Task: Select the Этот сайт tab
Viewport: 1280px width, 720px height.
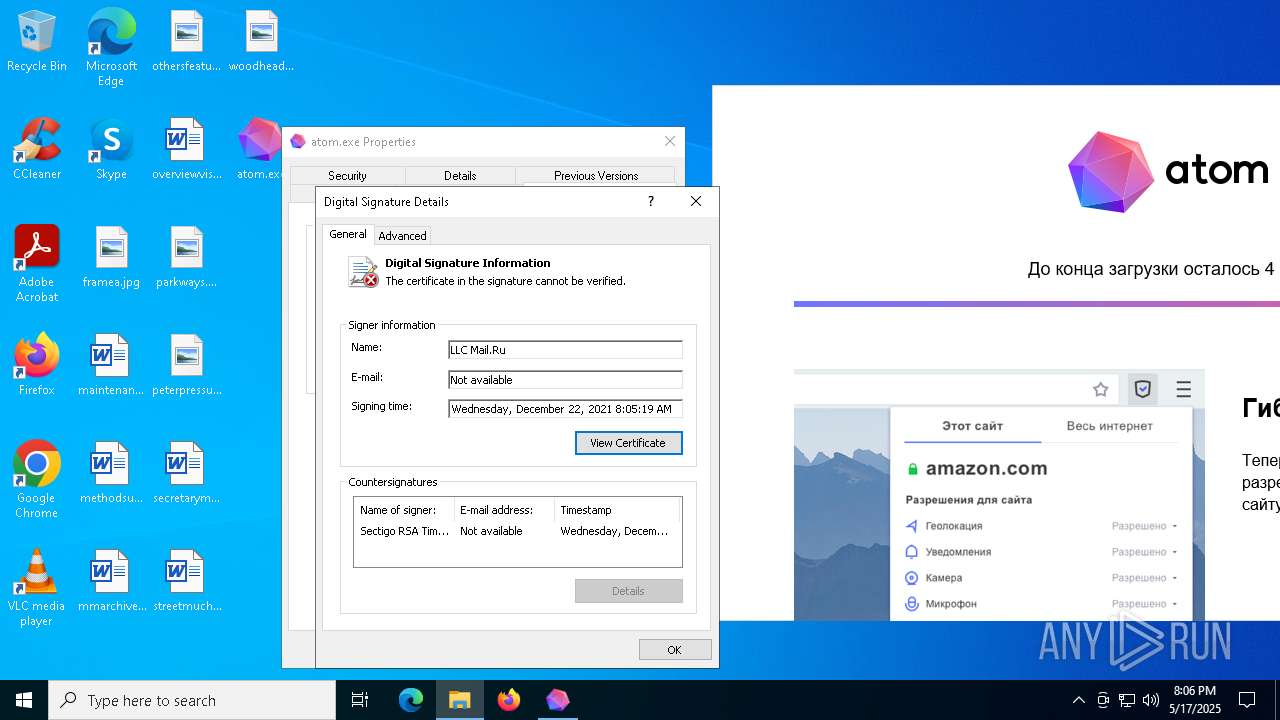Action: 972,426
